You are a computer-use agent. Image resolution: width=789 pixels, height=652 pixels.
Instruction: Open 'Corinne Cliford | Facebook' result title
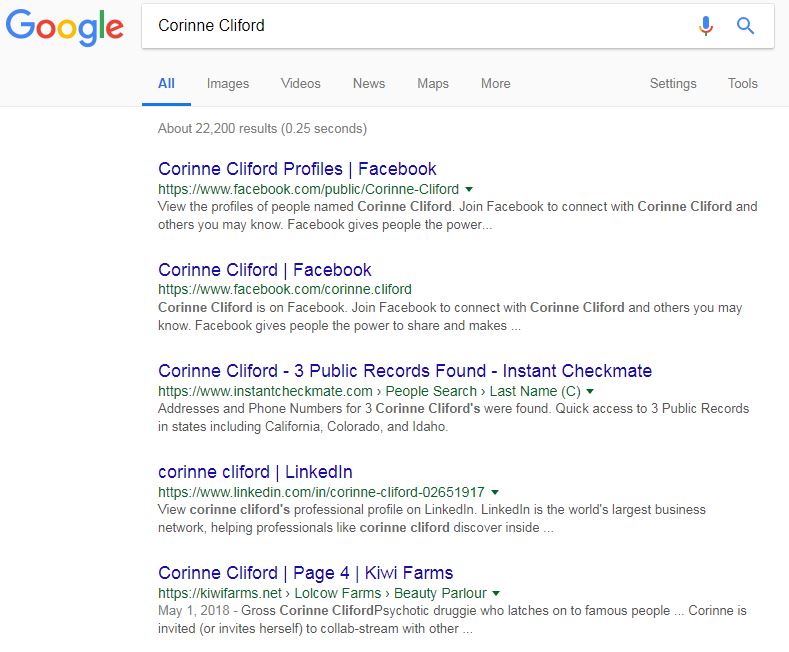click(265, 270)
